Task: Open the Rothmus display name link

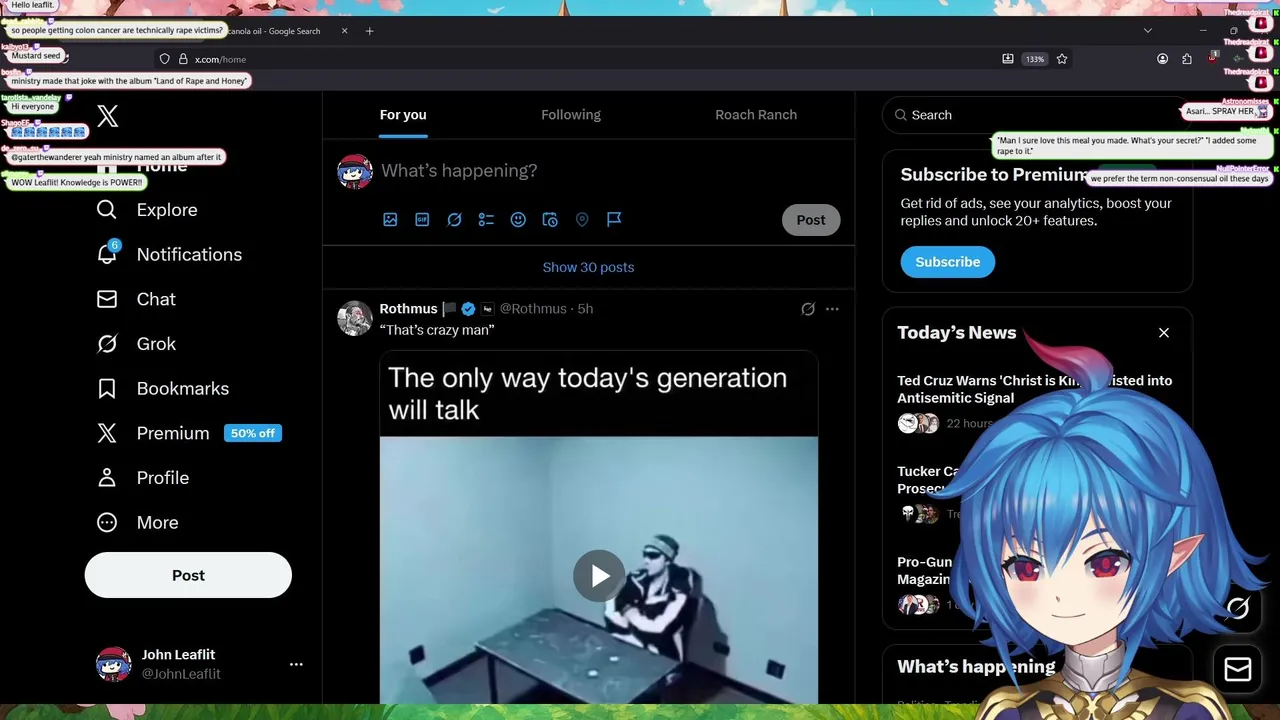Action: (x=408, y=309)
